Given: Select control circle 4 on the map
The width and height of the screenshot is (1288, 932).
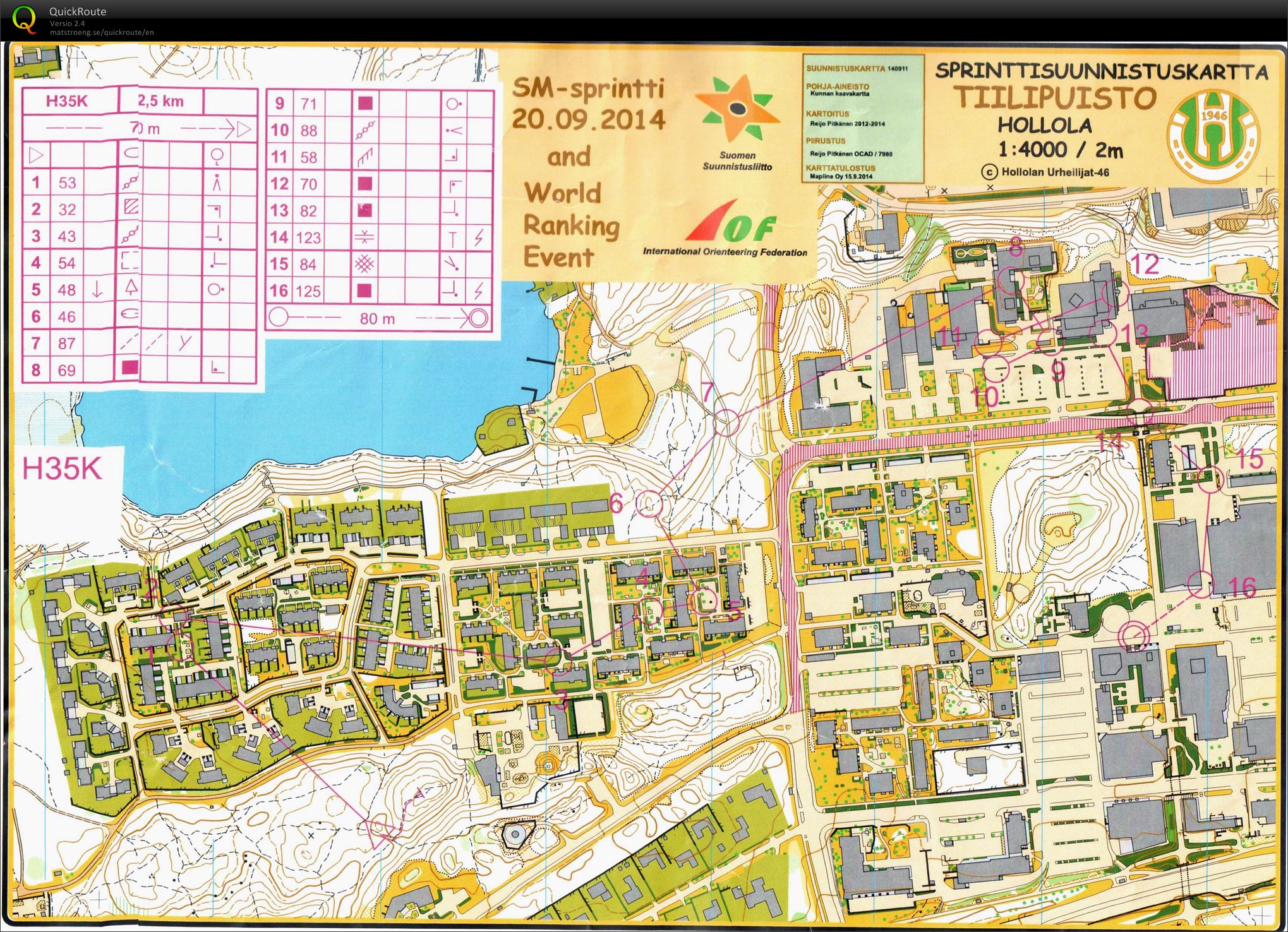Looking at the screenshot, I should pos(648,610).
